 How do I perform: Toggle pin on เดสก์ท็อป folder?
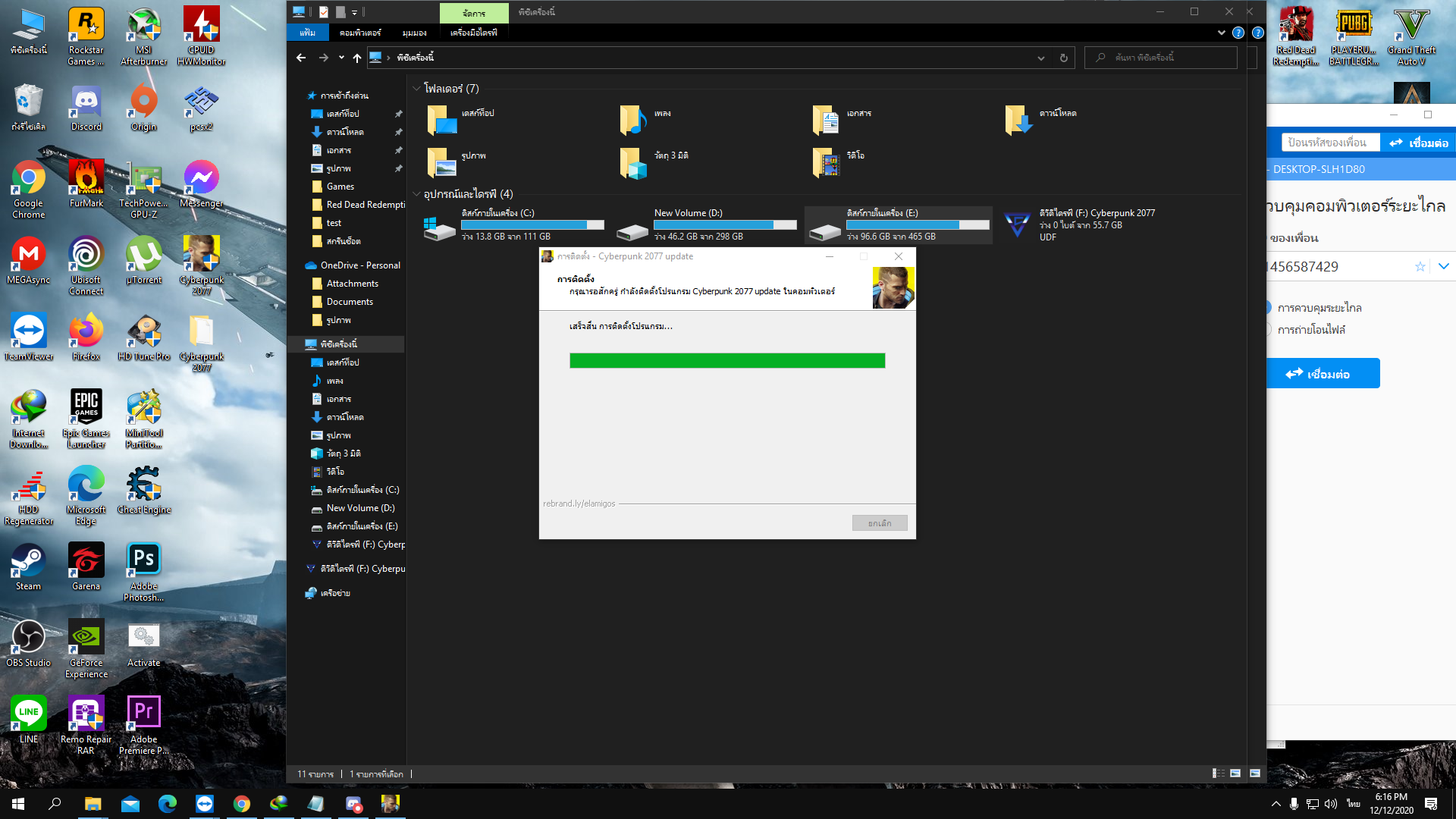point(397,113)
